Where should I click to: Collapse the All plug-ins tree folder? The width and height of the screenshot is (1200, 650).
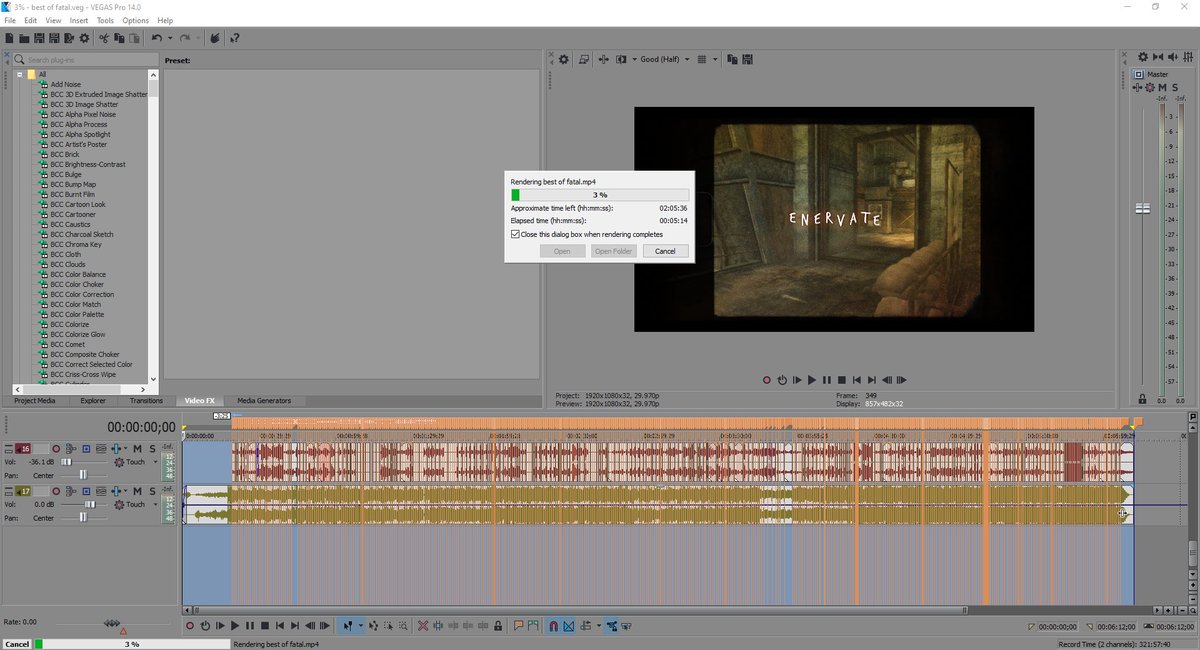19,74
